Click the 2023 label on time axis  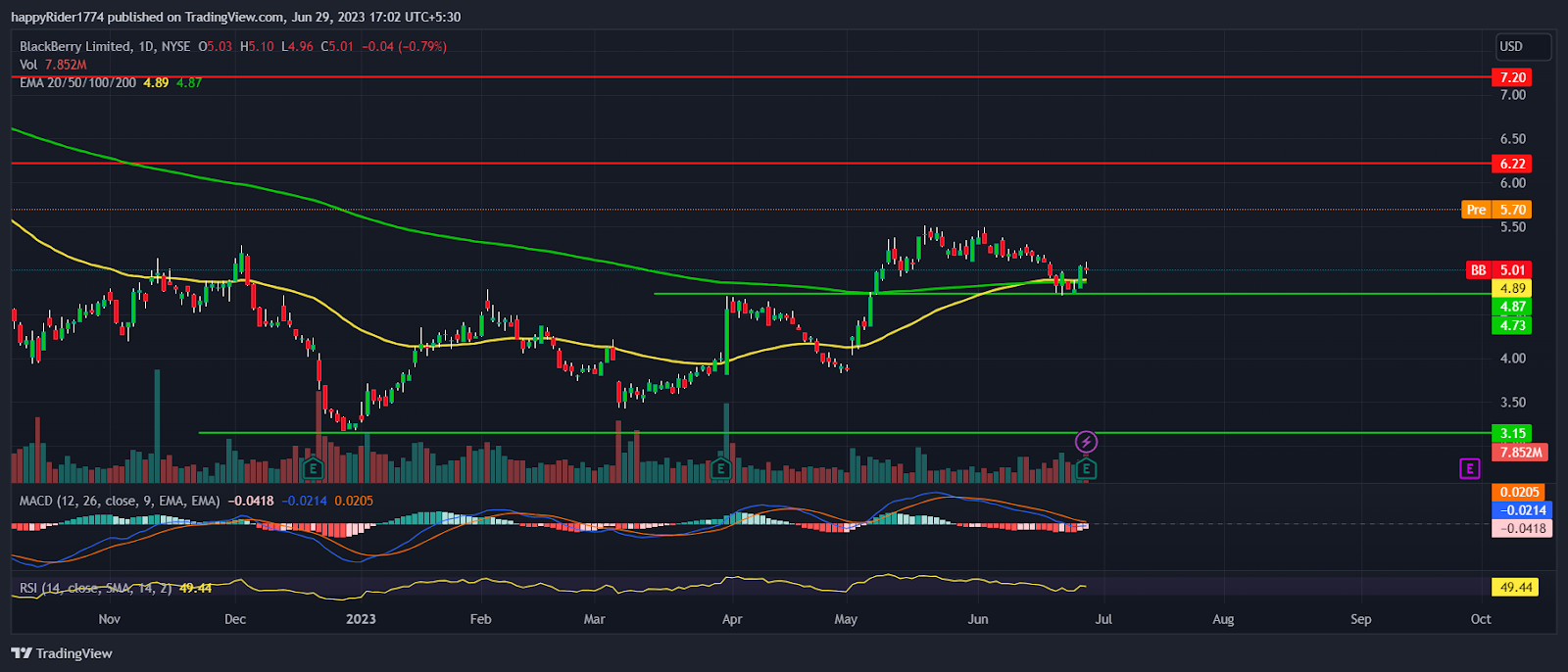click(361, 619)
